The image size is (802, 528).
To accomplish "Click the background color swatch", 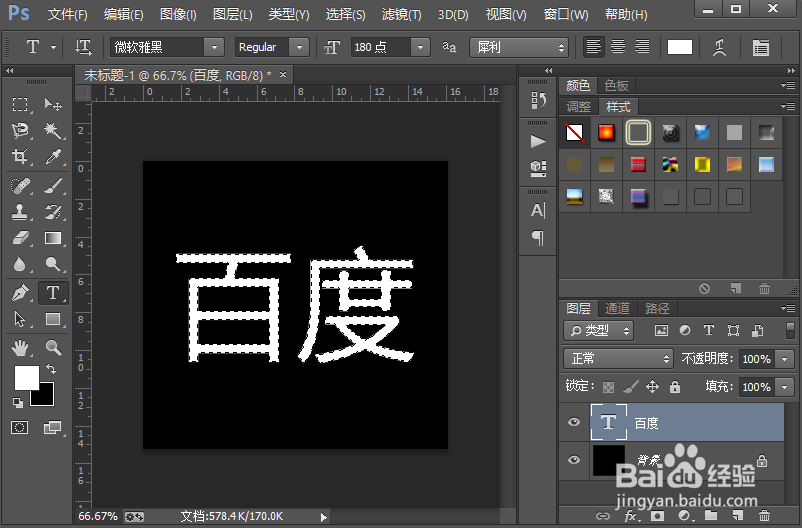I will click(46, 397).
